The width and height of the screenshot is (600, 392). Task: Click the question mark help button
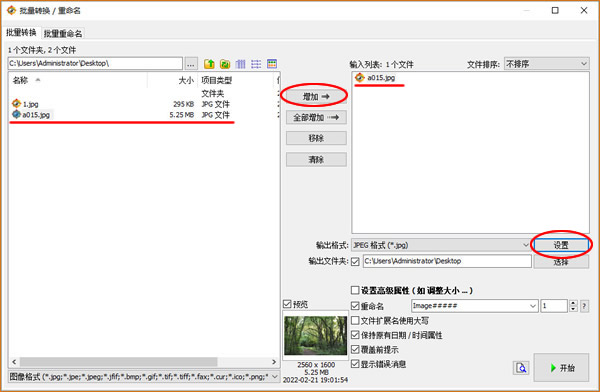pos(584,306)
